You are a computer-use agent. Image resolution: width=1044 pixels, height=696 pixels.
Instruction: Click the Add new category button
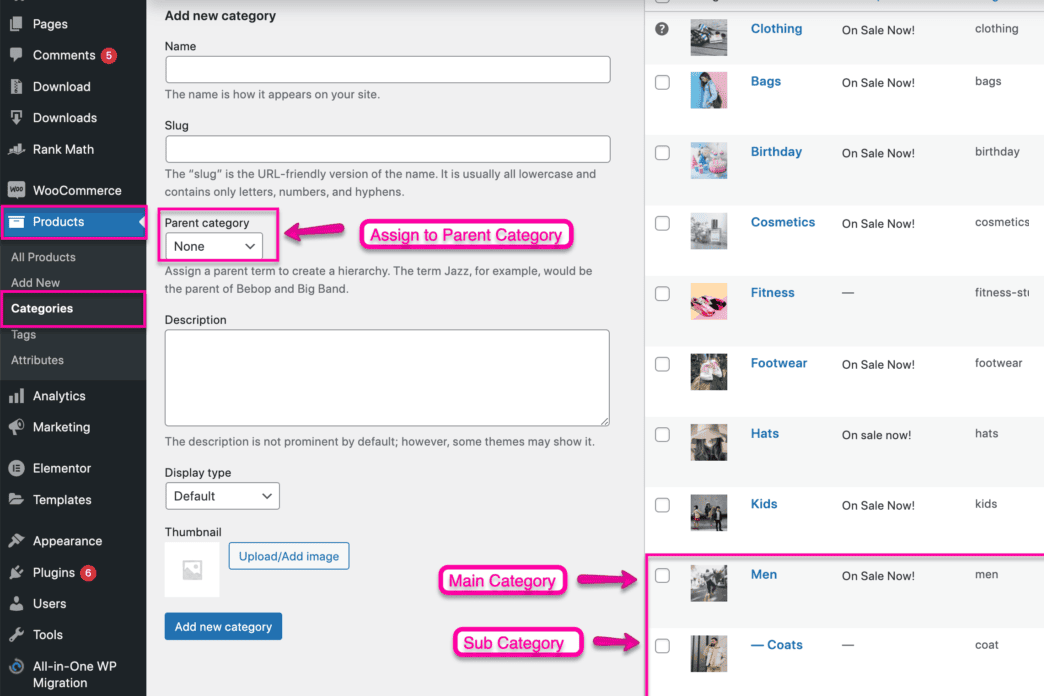click(222, 626)
